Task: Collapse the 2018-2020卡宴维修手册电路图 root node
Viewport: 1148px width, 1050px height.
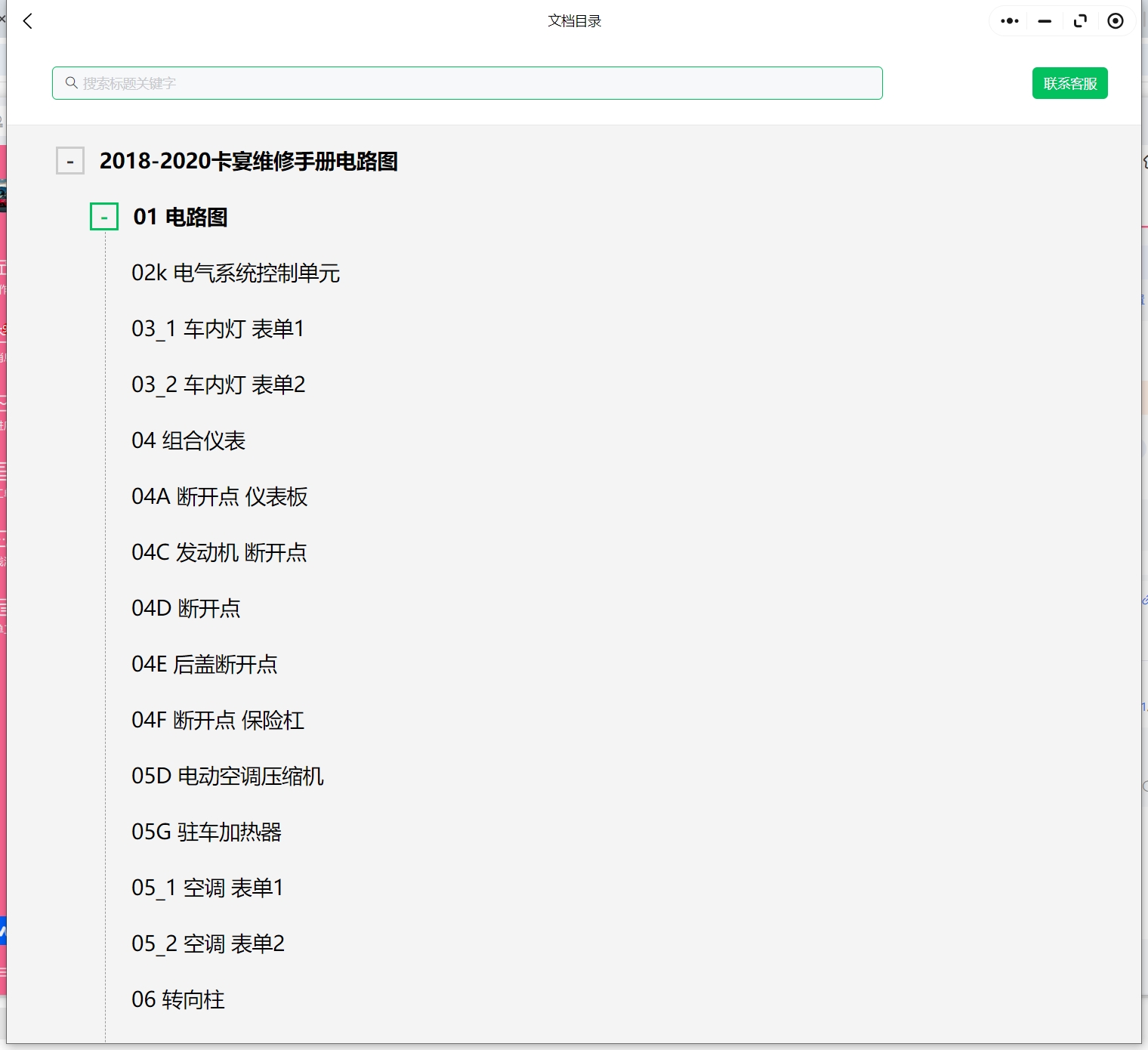Action: [x=70, y=161]
